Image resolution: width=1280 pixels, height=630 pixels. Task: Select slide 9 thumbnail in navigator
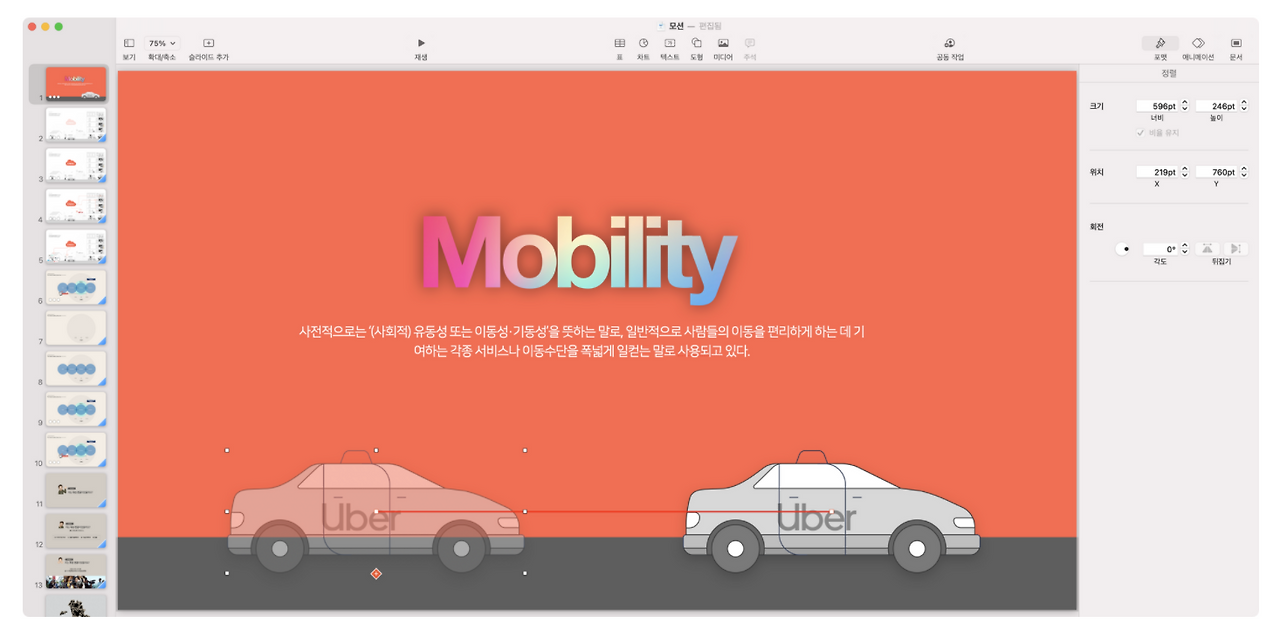click(x=76, y=409)
